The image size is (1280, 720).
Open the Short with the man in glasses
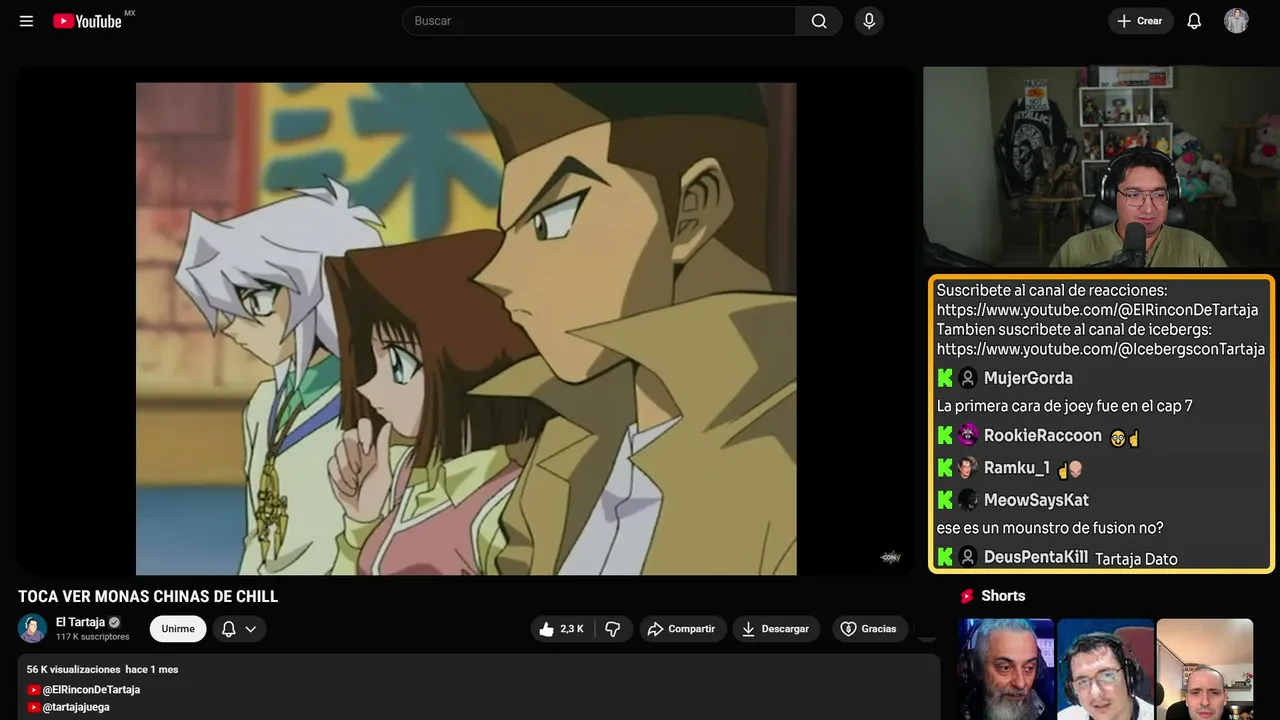click(x=1105, y=669)
